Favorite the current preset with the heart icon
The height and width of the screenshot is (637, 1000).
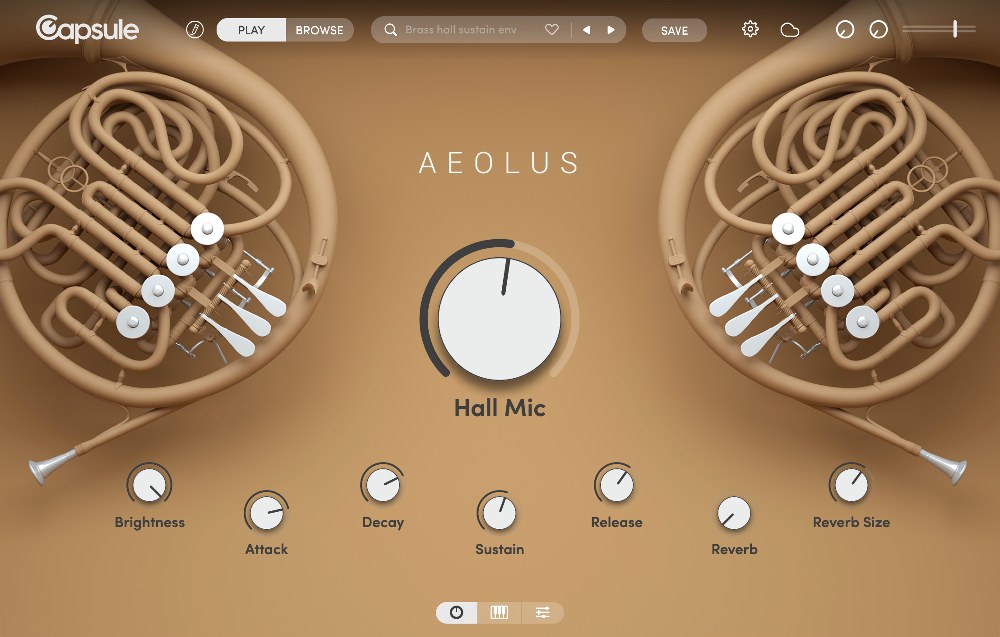click(551, 30)
